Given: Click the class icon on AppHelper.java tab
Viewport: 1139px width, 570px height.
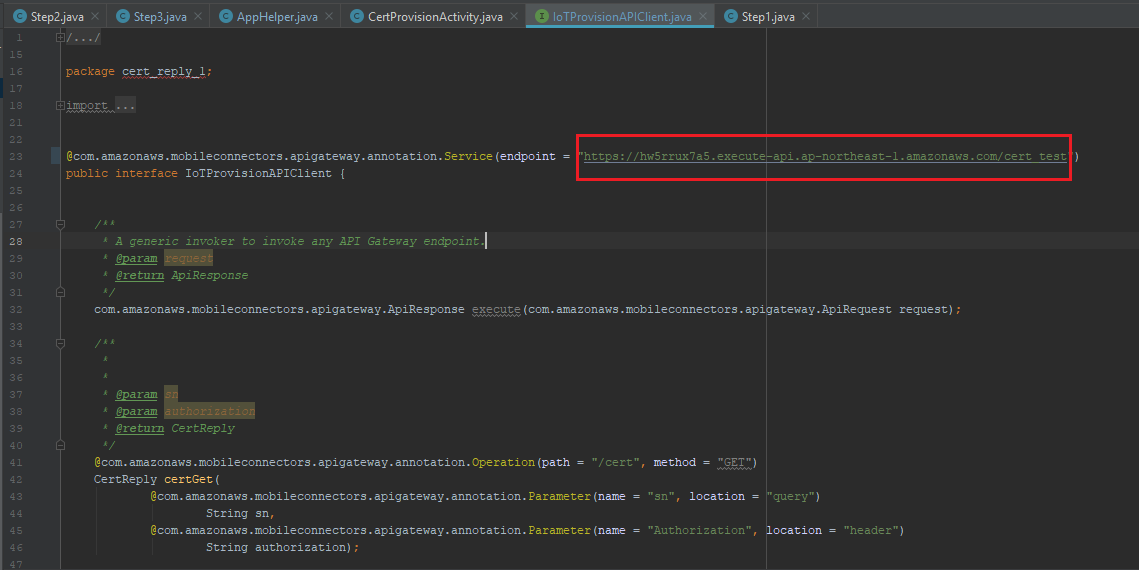Looking at the screenshot, I should coord(226,16).
